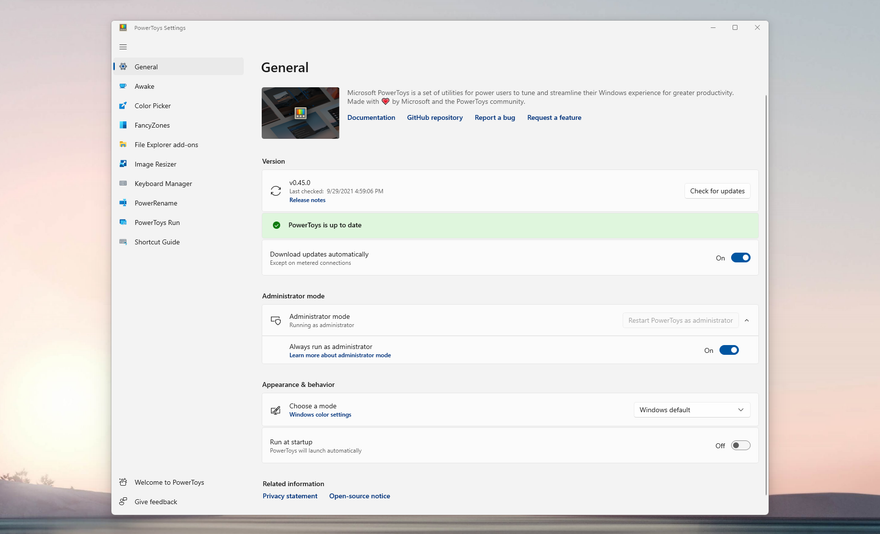Turn off Download updates automatically toggle

(x=740, y=258)
